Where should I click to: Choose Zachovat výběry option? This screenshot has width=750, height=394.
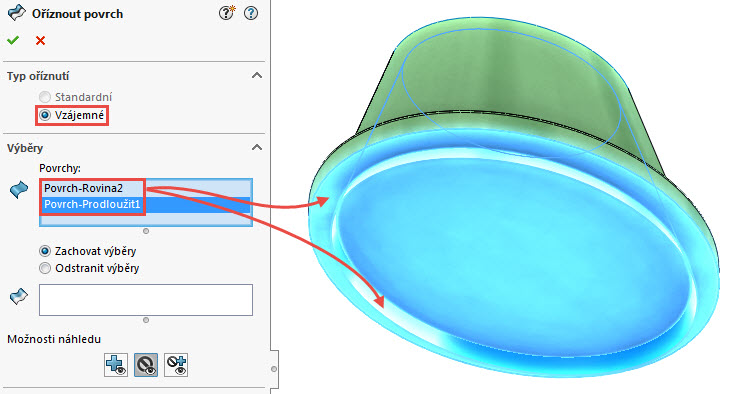(x=45, y=251)
